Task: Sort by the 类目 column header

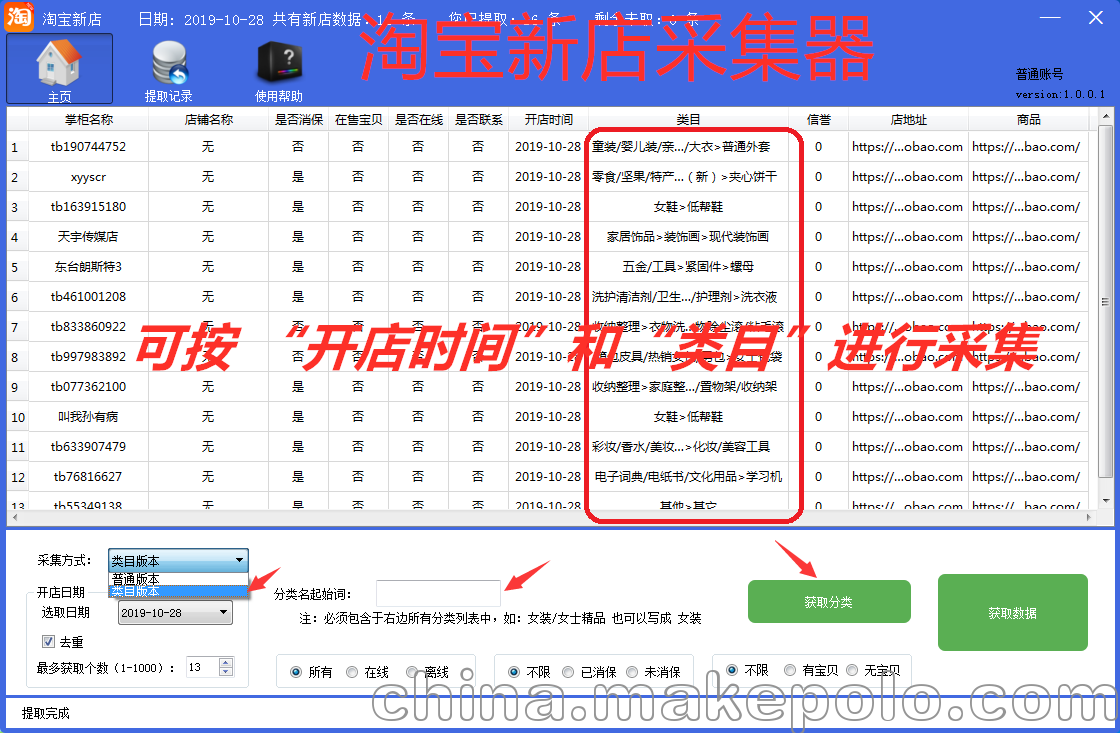Action: (689, 119)
